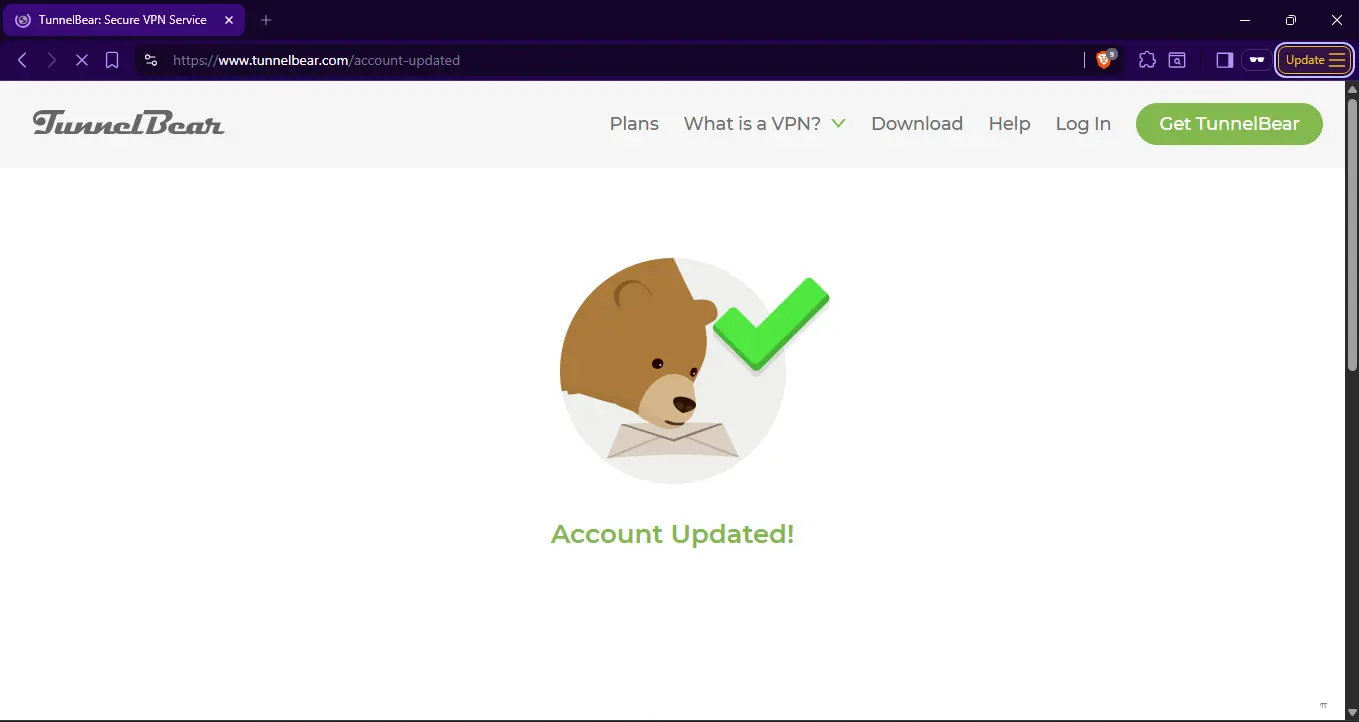
Task: Click Log In
Action: [x=1083, y=124]
